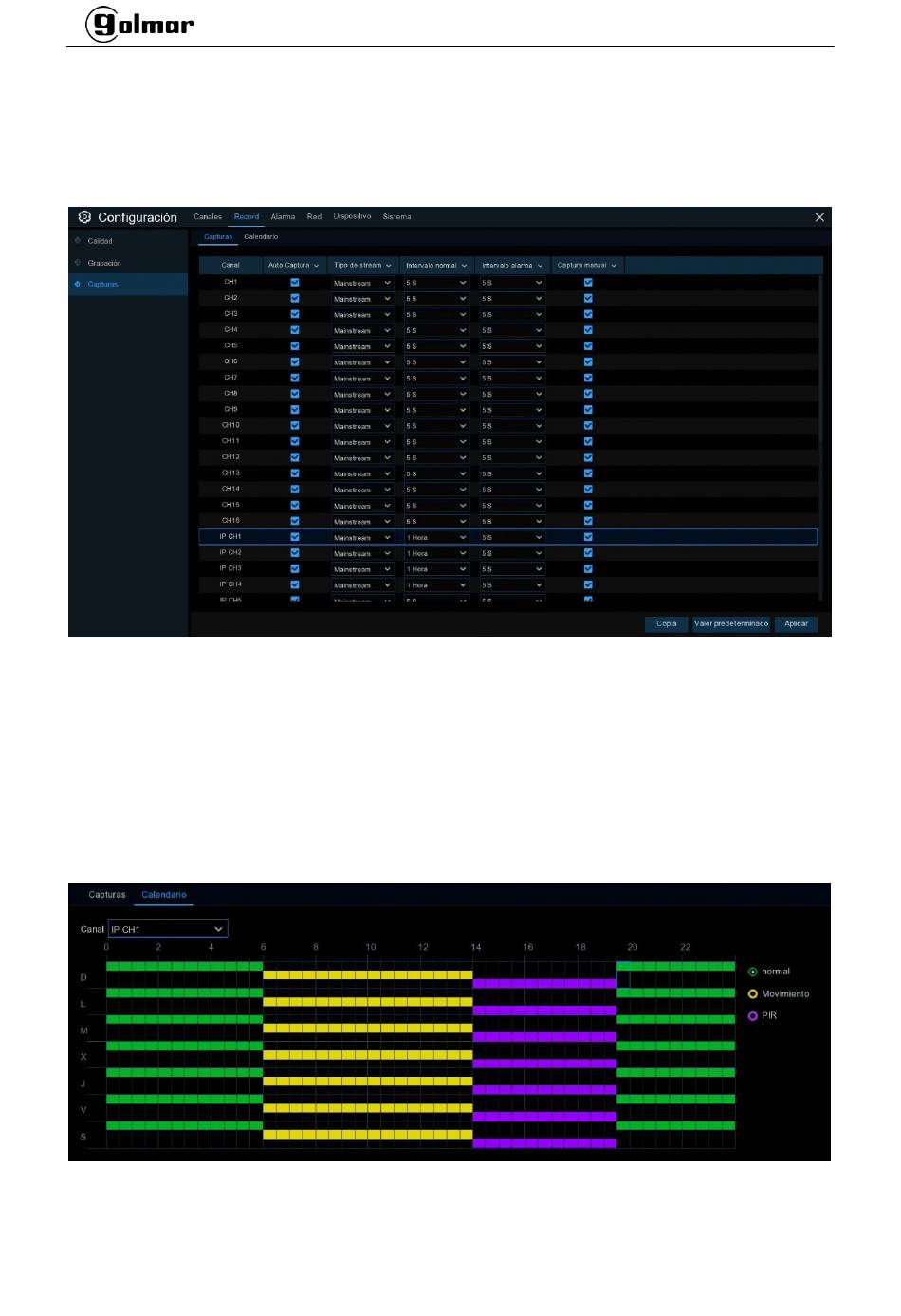Open Mainstream dropdown for IP CH4
The image size is (901, 1316).
tap(362, 585)
